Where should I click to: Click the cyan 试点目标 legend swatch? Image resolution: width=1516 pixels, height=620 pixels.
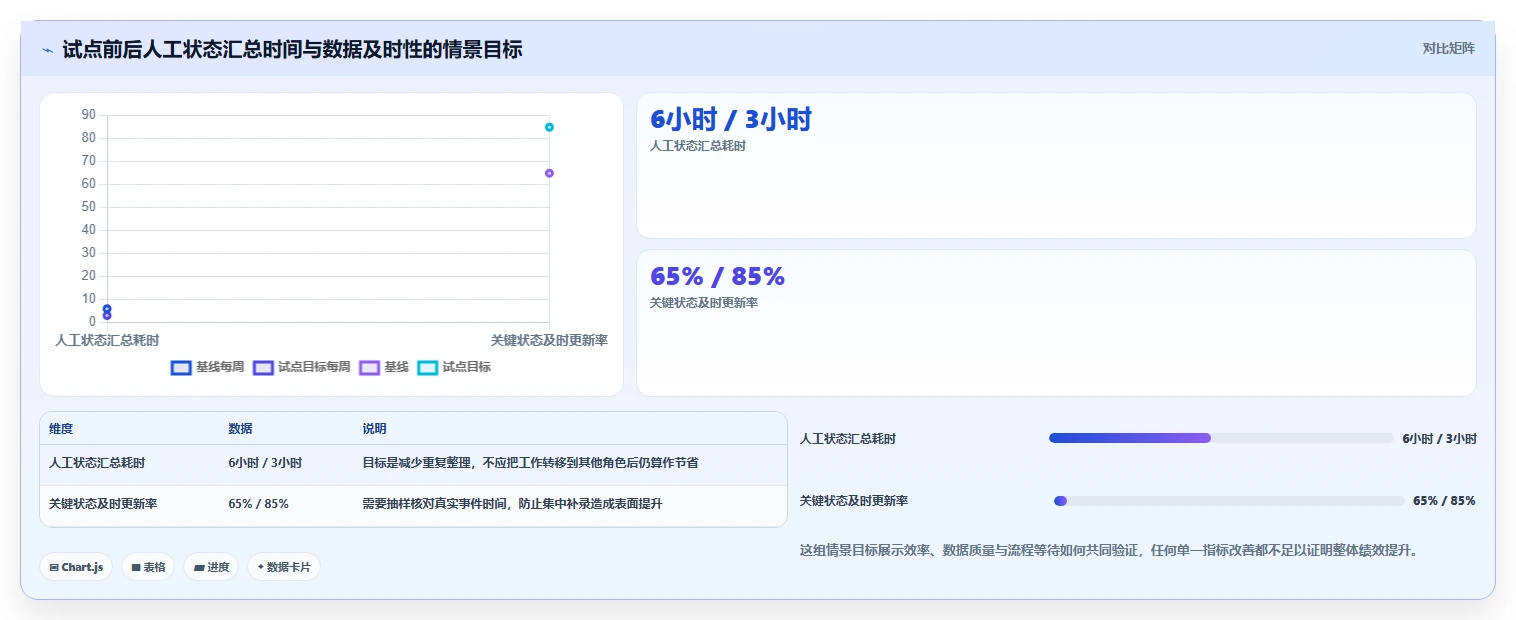coord(427,367)
